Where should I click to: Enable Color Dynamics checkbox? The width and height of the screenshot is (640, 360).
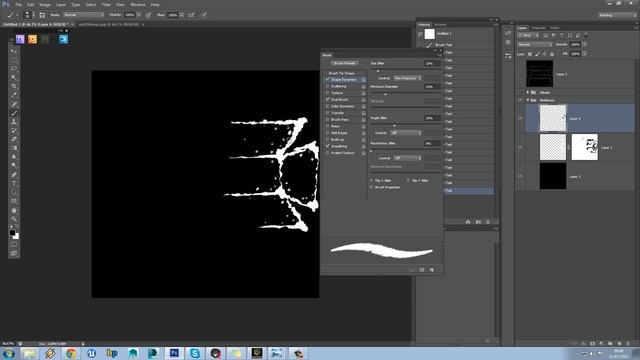click(327, 106)
